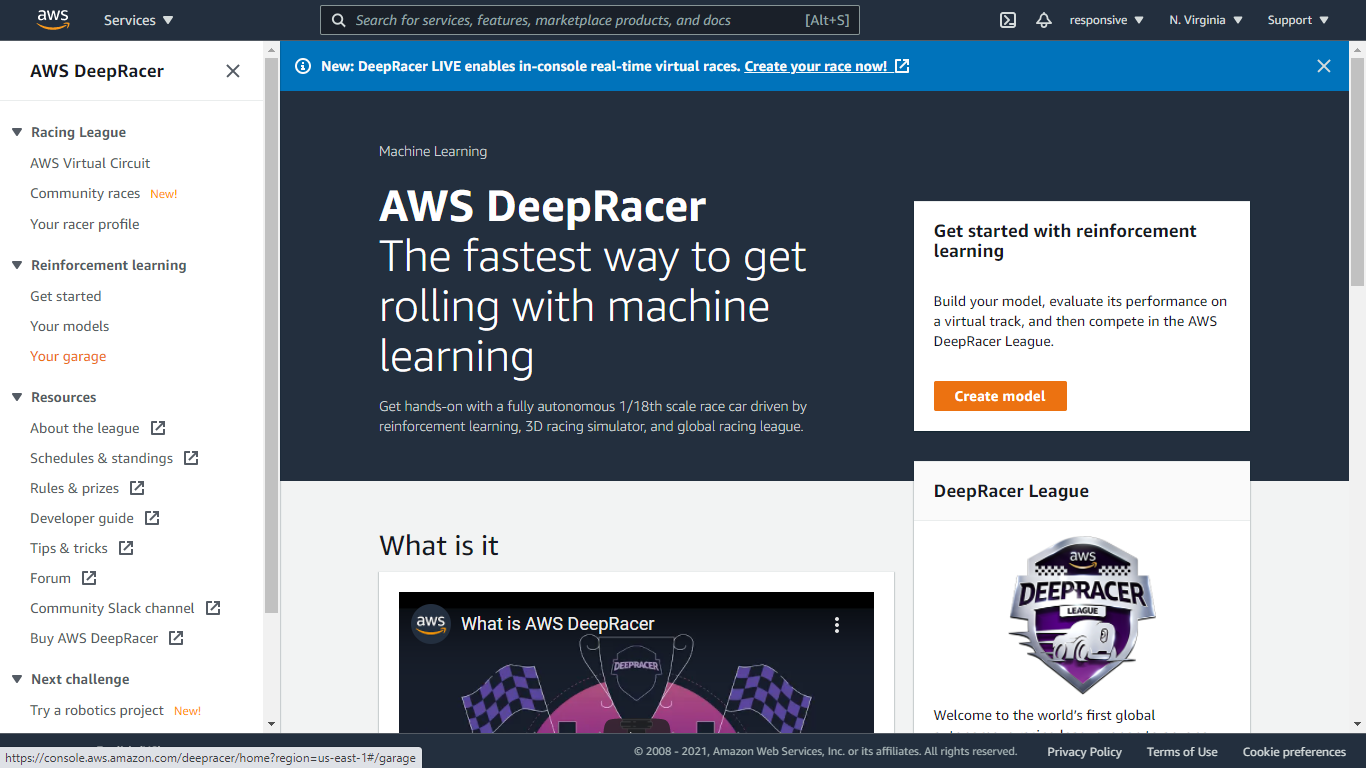Click external link icon beside Developer guide
The width and height of the screenshot is (1366, 768).
(x=152, y=518)
